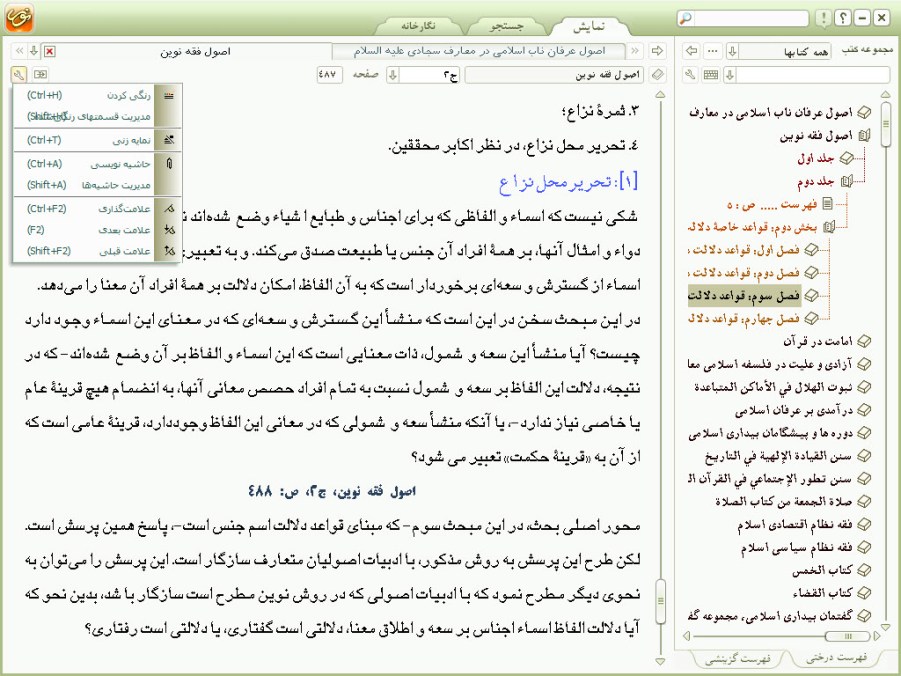Viewport: 901px width, 676px height.
Task: Click the down arrow of the text pane scrollbar
Action: click(660, 662)
